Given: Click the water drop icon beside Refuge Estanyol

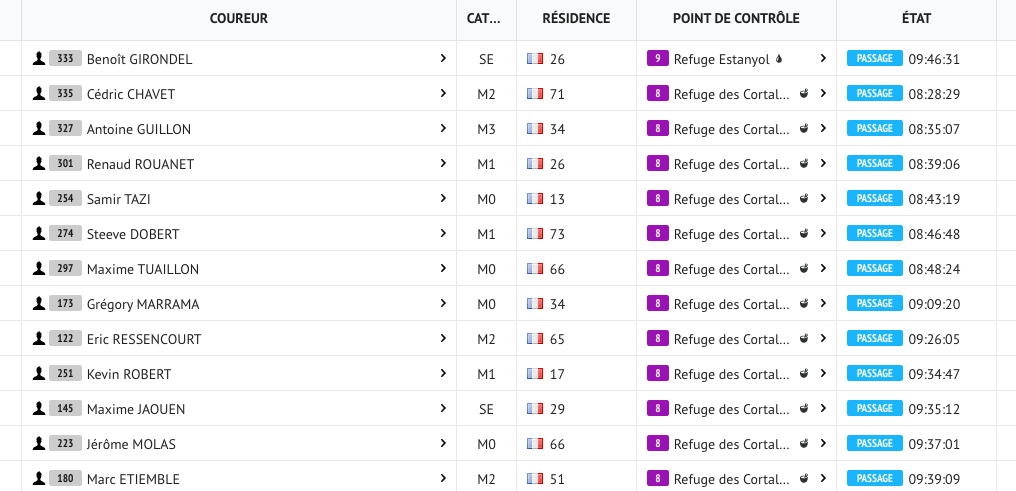Looking at the screenshot, I should 779,59.
